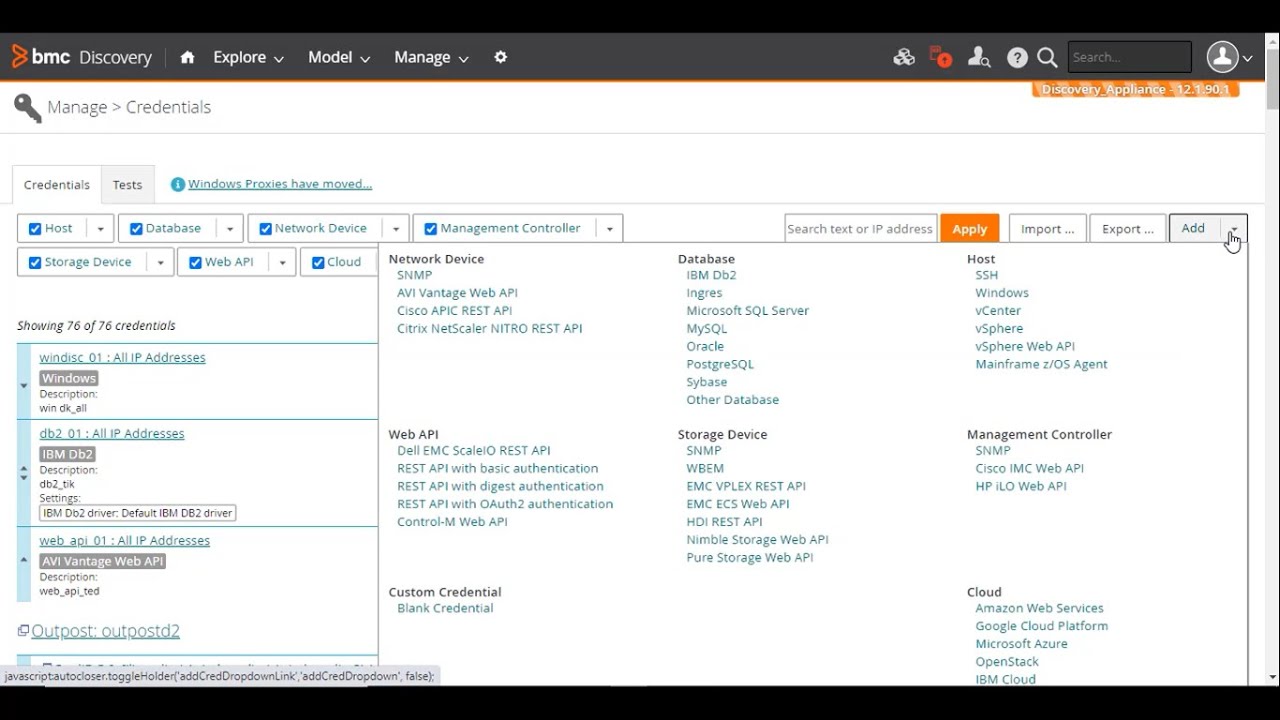Open web_api_01 : All IP Addresses link
Screen dimensions: 1280x720
[x=125, y=541]
